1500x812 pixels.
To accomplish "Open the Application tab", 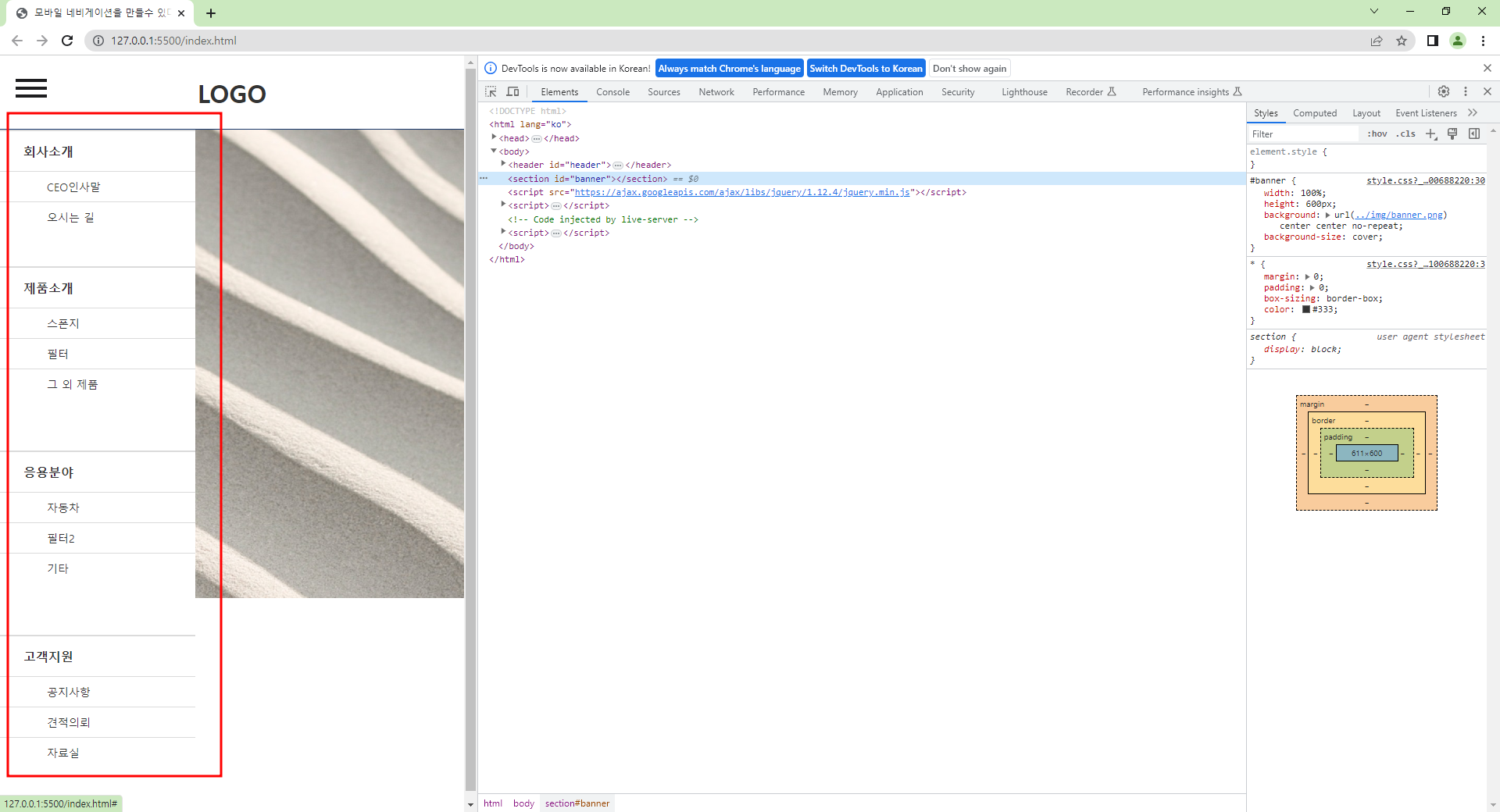I will pos(899,92).
